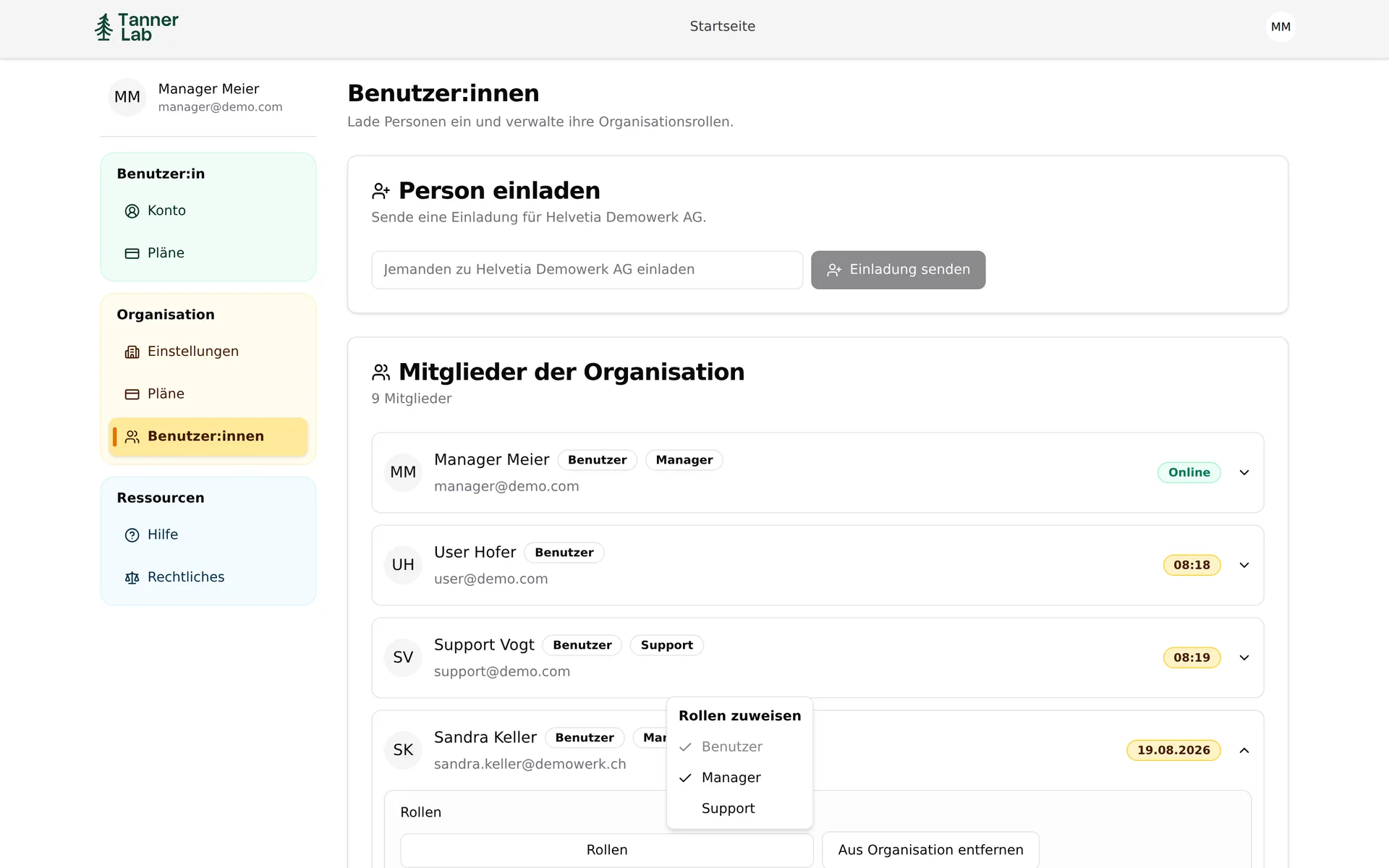Click the card icon beside Pläne under Benutzer:in
The width and height of the screenshot is (1389, 868).
132,254
